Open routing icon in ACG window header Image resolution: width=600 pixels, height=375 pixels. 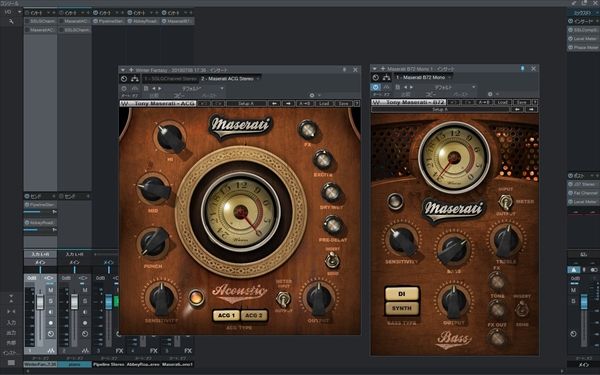tap(135, 78)
